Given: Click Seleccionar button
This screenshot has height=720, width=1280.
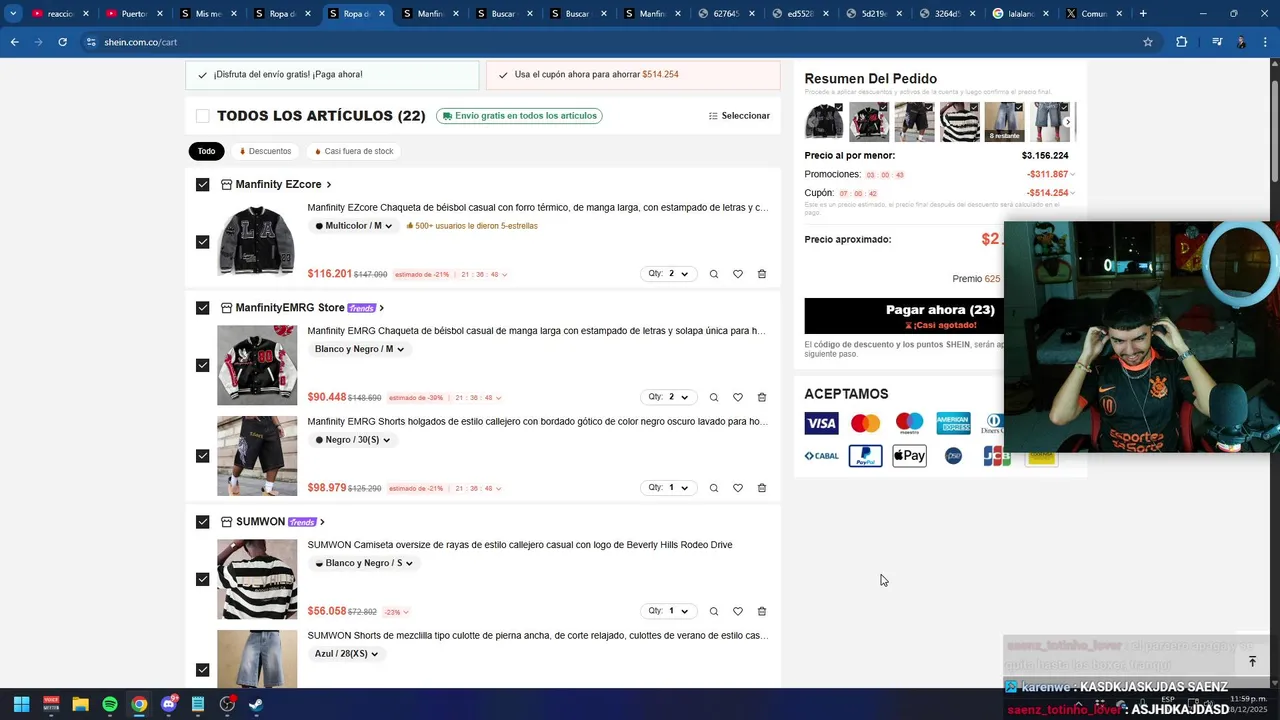Looking at the screenshot, I should click(739, 116).
